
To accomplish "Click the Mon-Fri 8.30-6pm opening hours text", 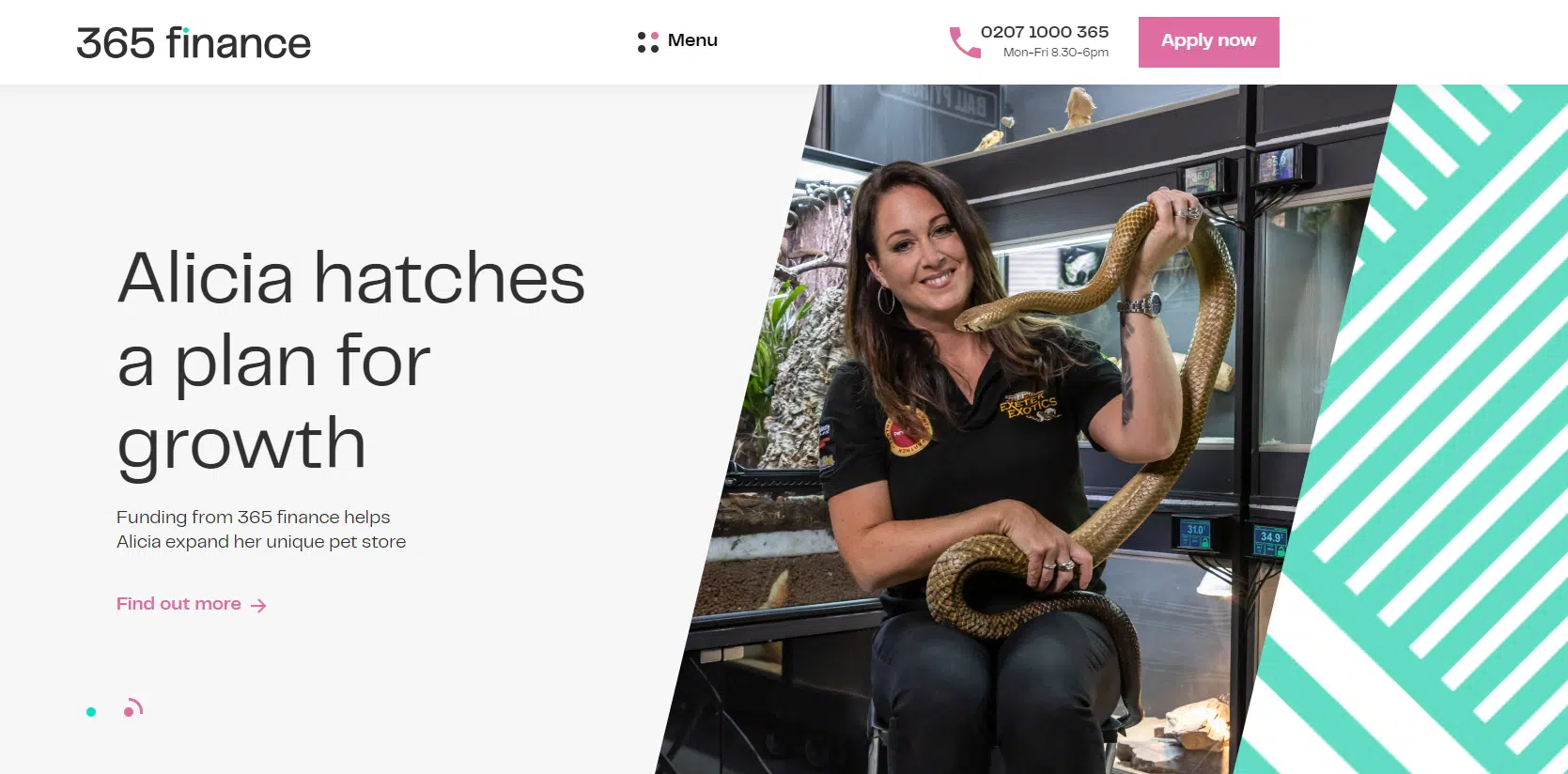I will point(1056,53).
